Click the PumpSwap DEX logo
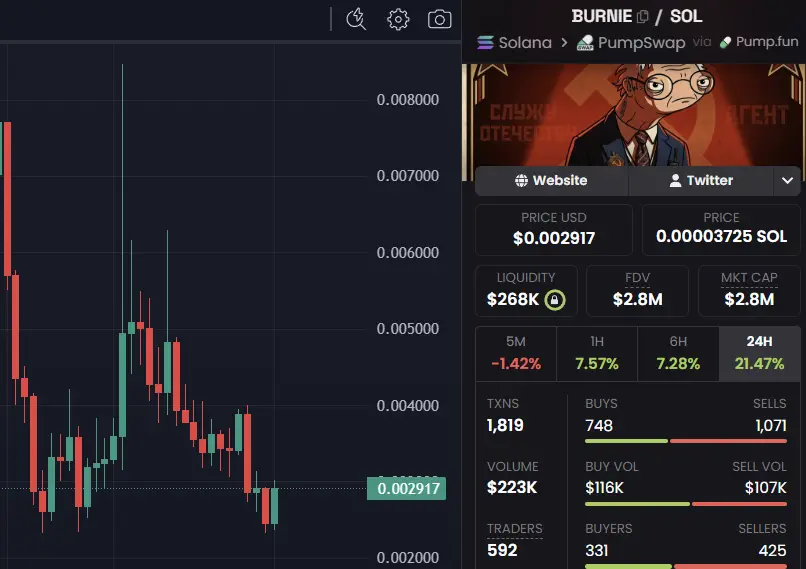The height and width of the screenshot is (569, 806). (585, 43)
